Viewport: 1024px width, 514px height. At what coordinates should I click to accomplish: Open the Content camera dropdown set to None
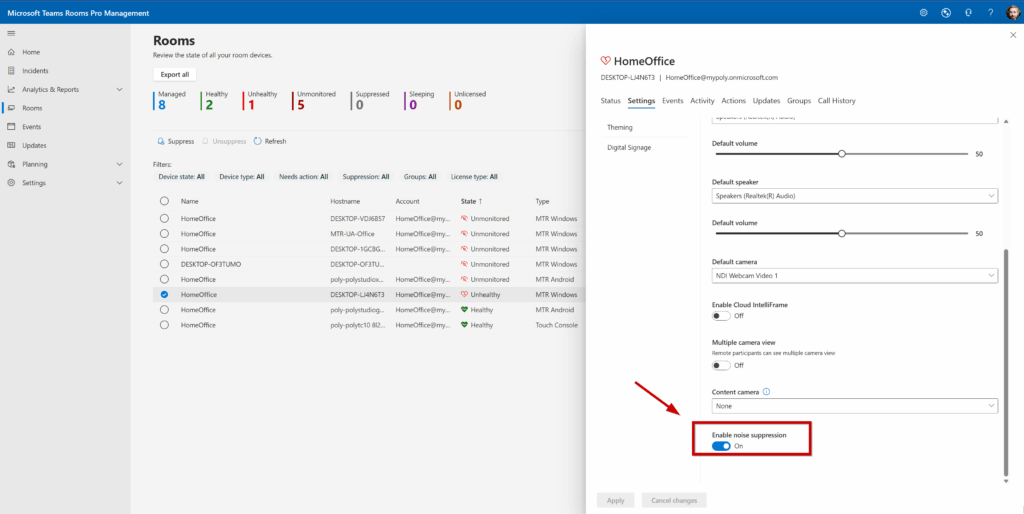point(854,406)
